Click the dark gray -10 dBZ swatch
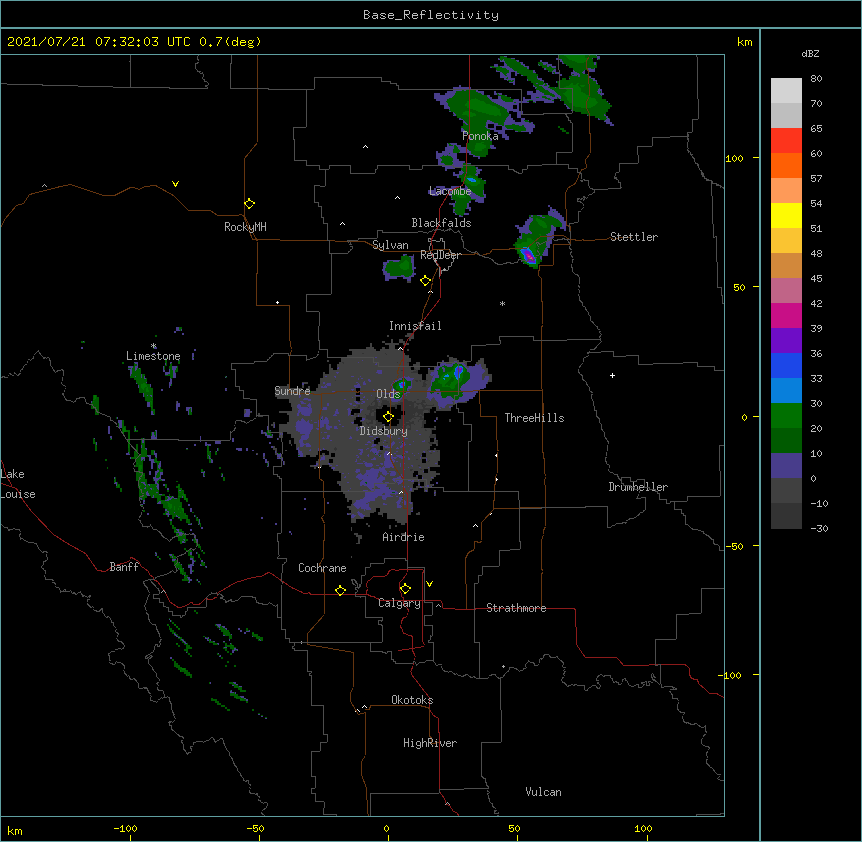Image resolution: width=862 pixels, height=842 pixels. click(786, 516)
